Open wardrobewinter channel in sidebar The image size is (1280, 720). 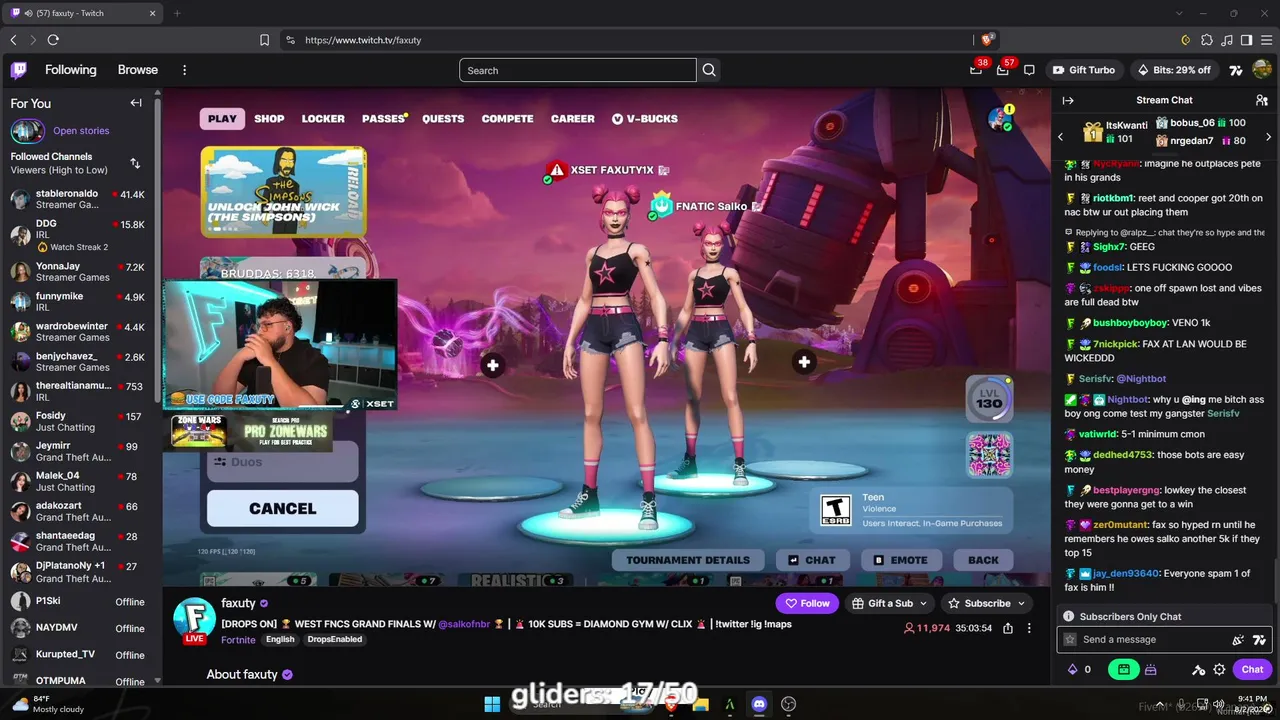coord(77,332)
